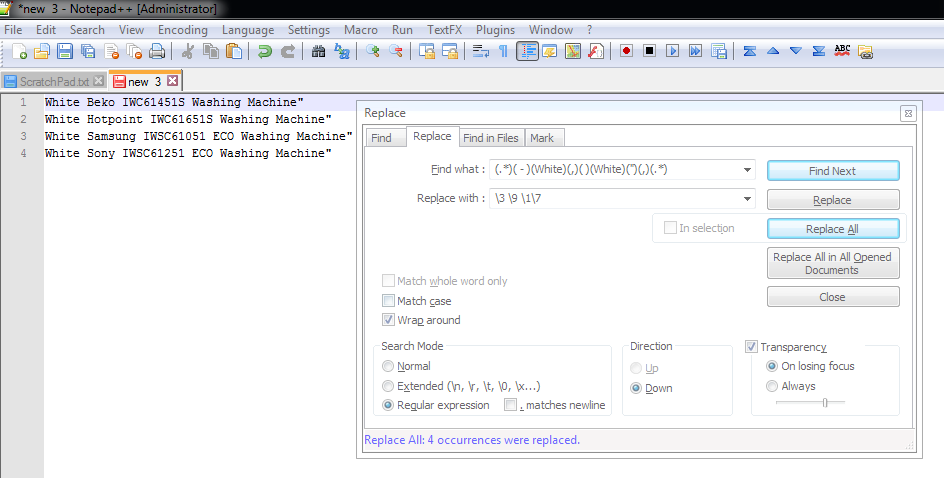Uncheck the Transparency checkbox
The height and width of the screenshot is (478, 944).
click(x=751, y=347)
